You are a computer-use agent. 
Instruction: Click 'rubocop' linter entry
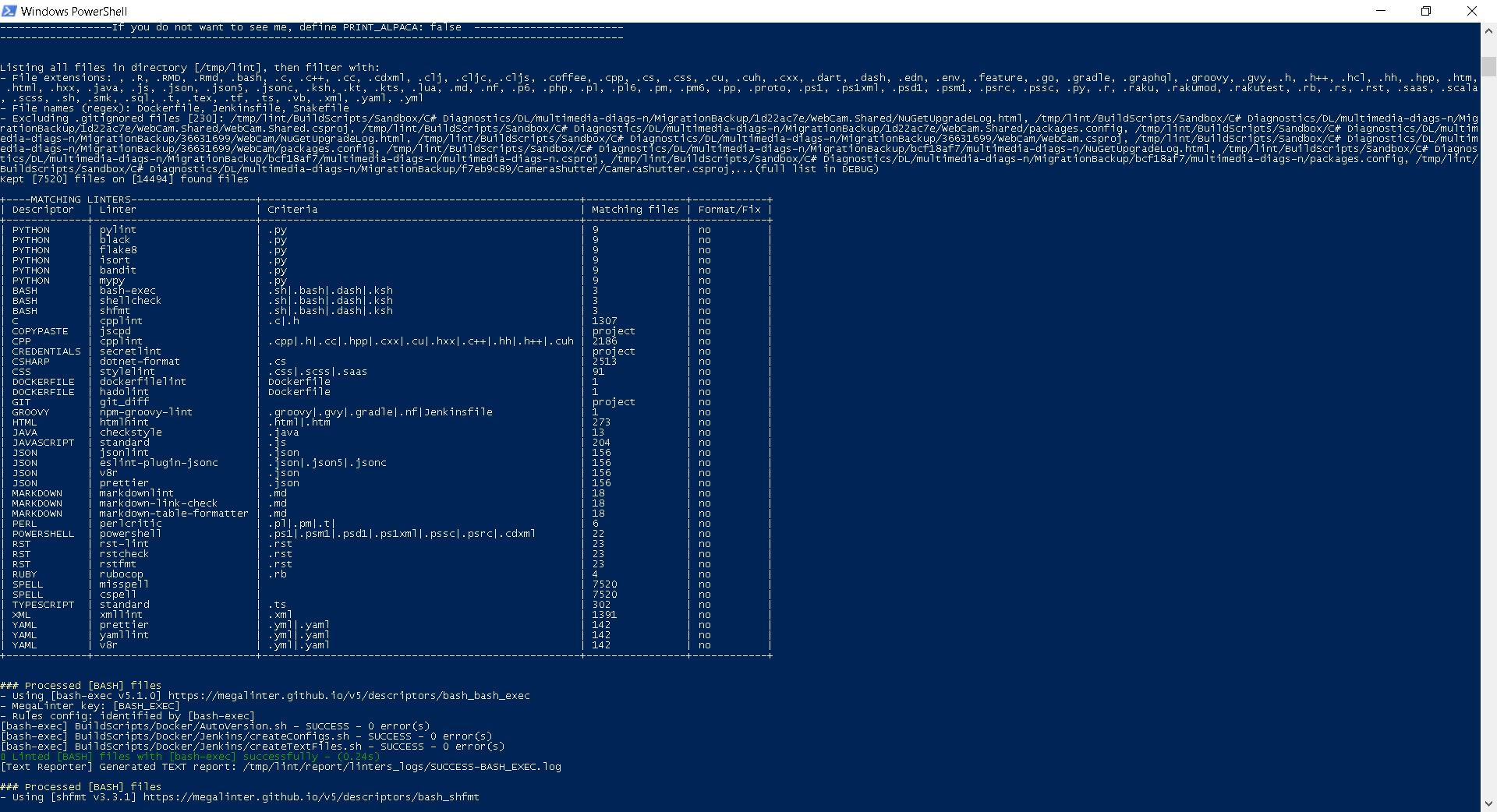click(x=121, y=574)
